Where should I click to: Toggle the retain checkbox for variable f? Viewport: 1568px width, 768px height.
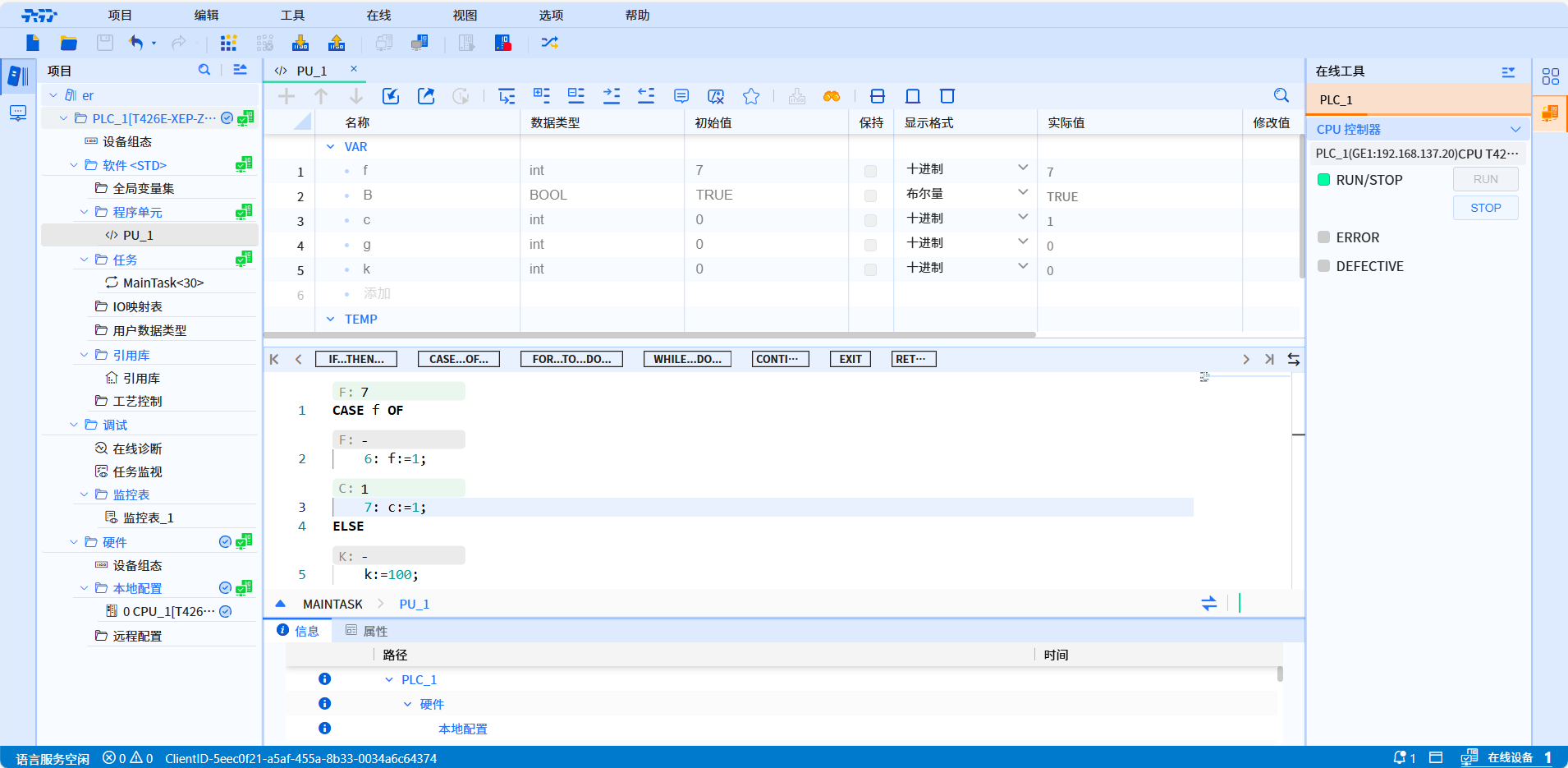click(x=870, y=171)
